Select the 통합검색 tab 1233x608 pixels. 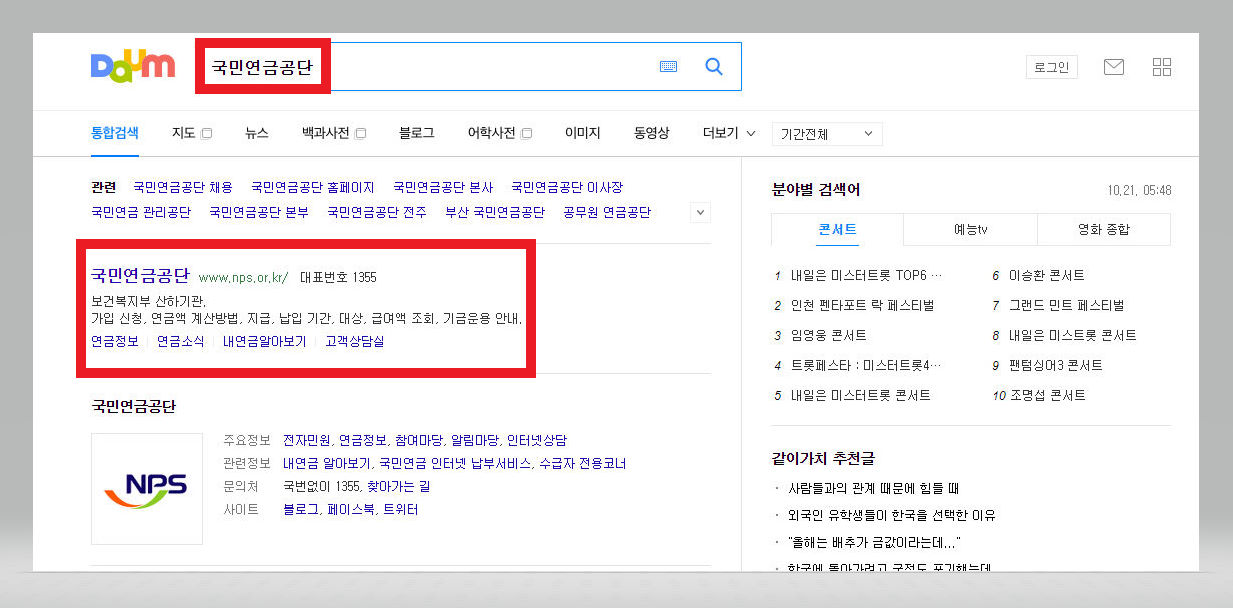pos(115,133)
